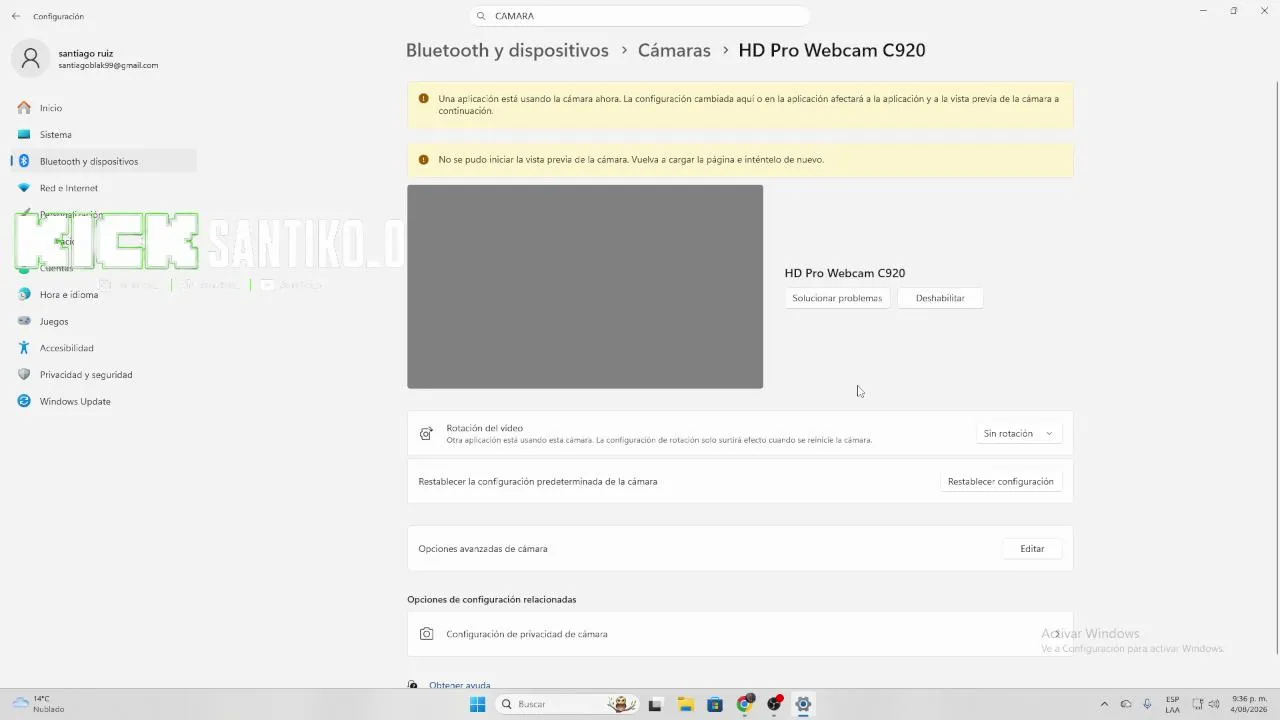This screenshot has width=1280, height=720.
Task: Open Windows Update via its sync icon
Action: pyautogui.click(x=24, y=401)
